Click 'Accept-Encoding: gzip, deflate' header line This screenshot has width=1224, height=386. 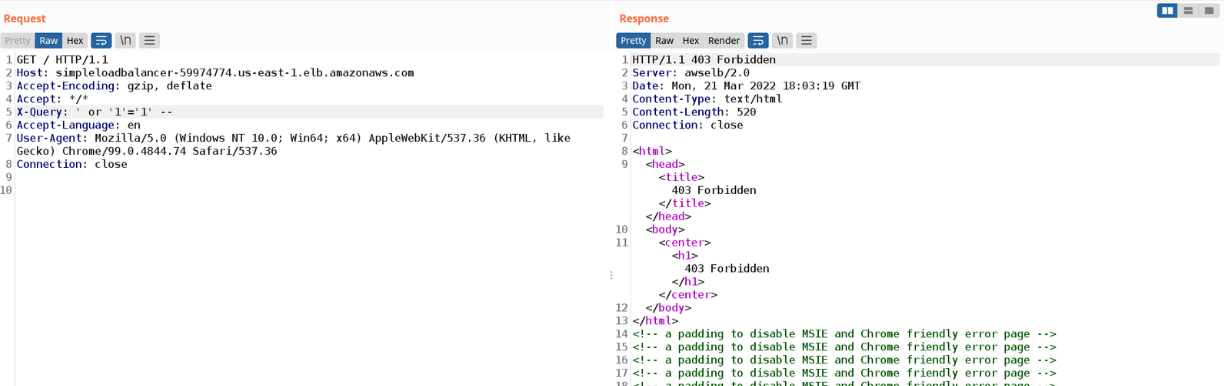point(114,86)
